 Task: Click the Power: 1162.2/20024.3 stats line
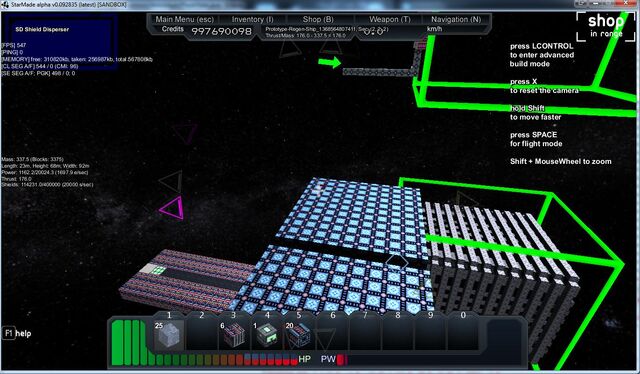[x=45, y=172]
